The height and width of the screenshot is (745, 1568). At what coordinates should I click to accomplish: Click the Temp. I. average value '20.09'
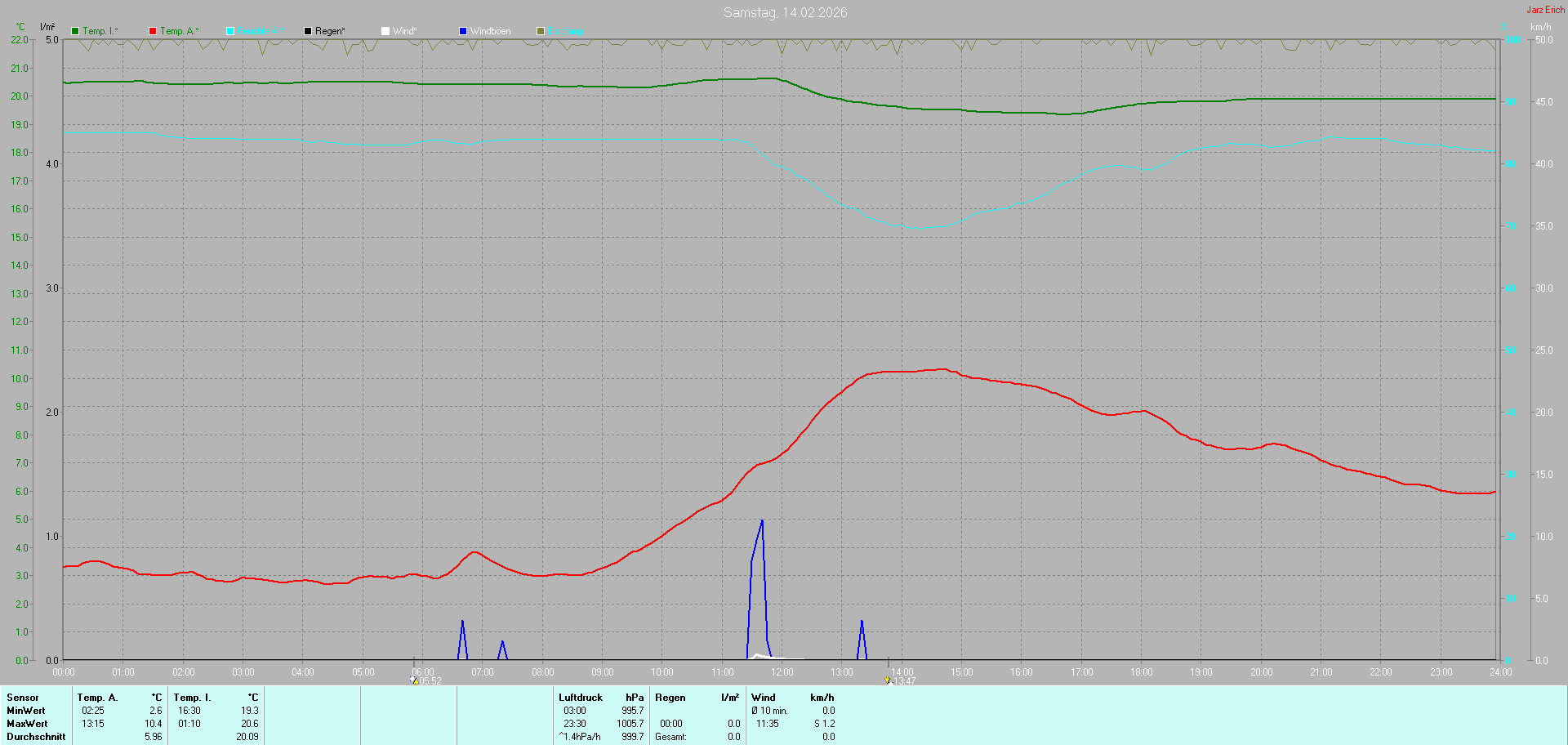coord(247,737)
